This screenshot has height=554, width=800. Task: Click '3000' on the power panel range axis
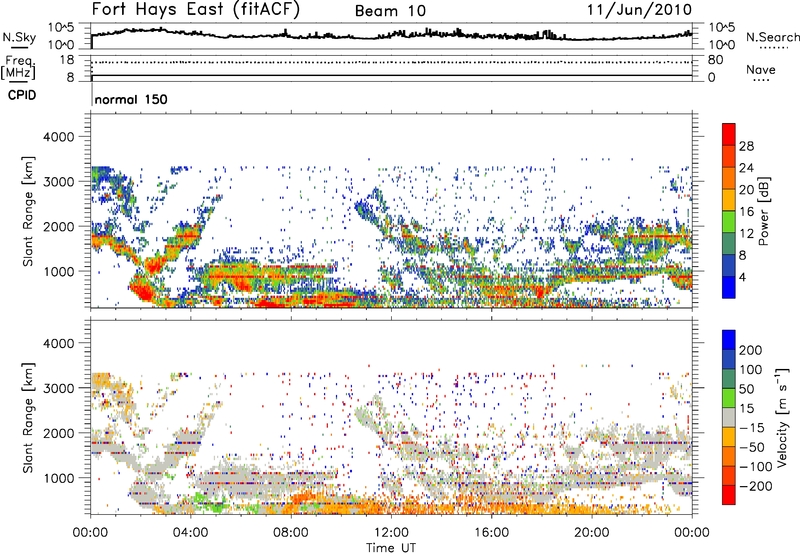[59, 182]
